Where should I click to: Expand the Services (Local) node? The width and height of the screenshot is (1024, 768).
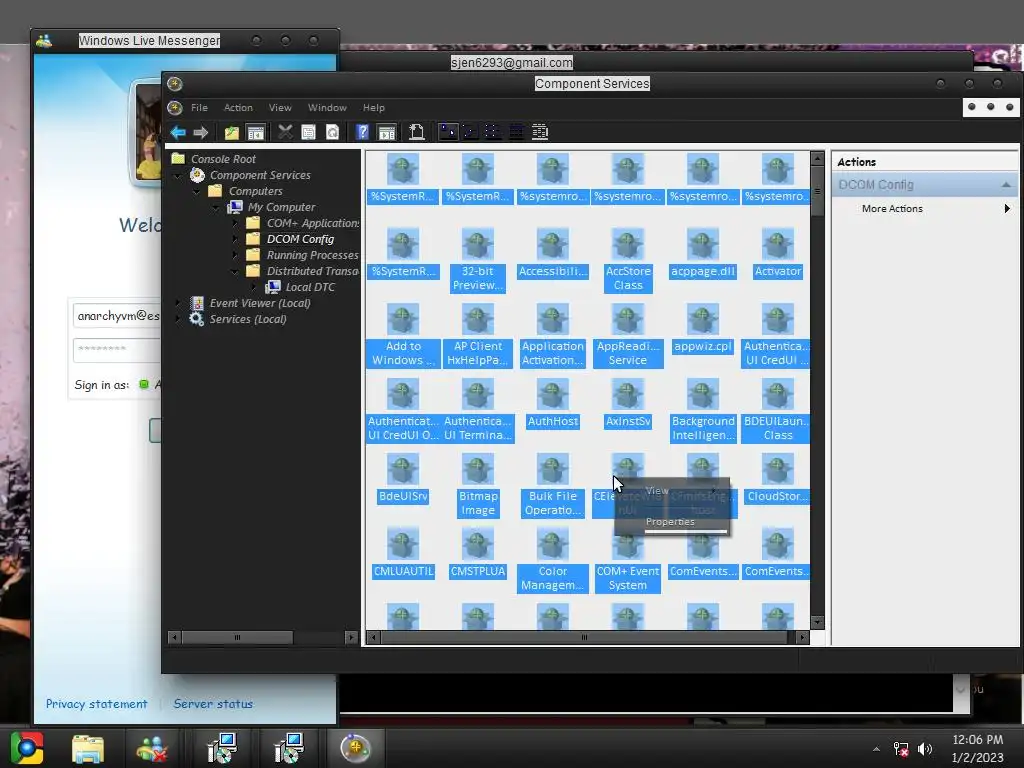click(x=178, y=319)
